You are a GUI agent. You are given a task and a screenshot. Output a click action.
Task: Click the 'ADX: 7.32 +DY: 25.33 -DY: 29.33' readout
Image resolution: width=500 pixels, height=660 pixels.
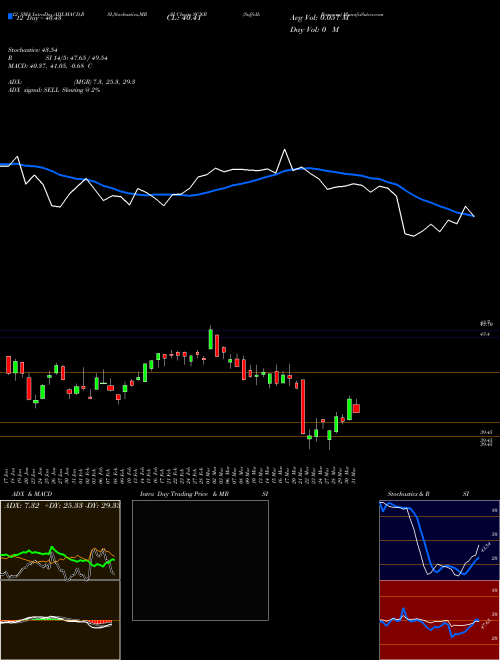coord(62,506)
